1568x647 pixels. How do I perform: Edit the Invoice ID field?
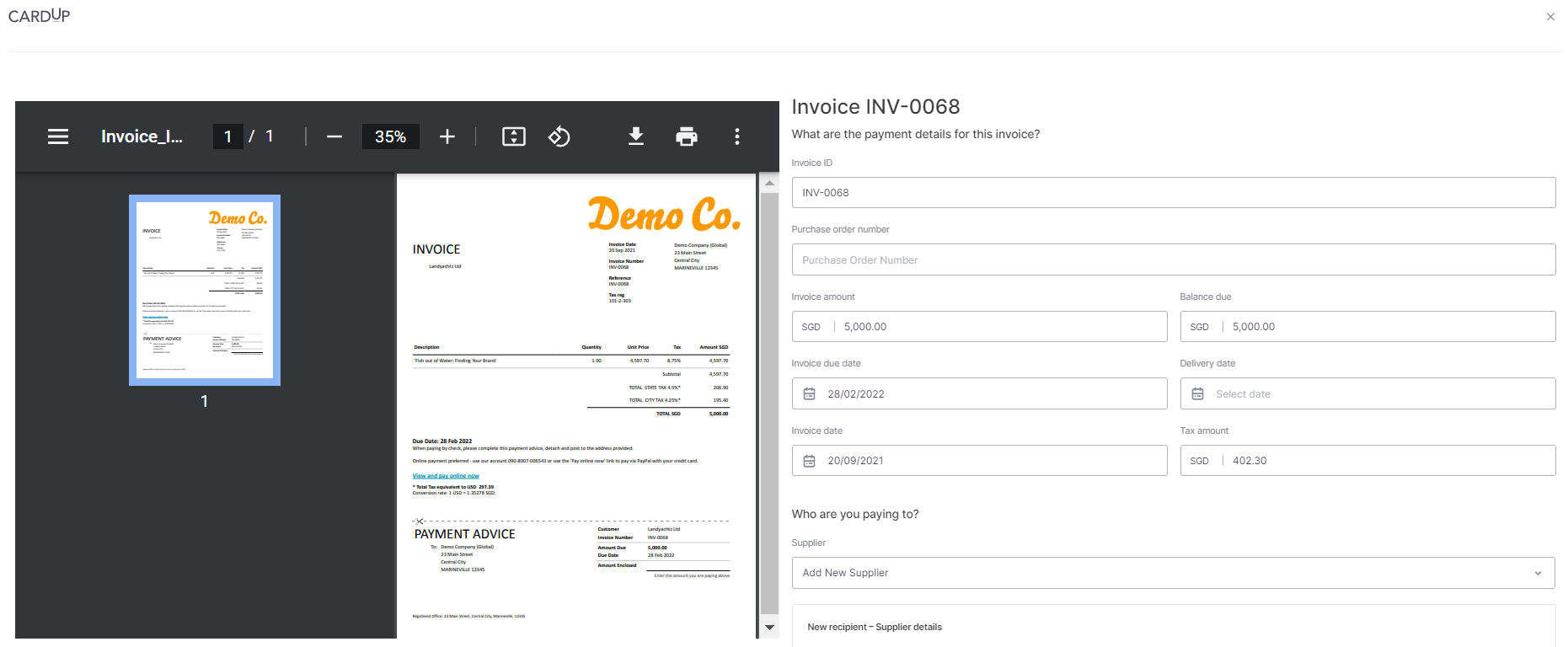tap(1173, 193)
